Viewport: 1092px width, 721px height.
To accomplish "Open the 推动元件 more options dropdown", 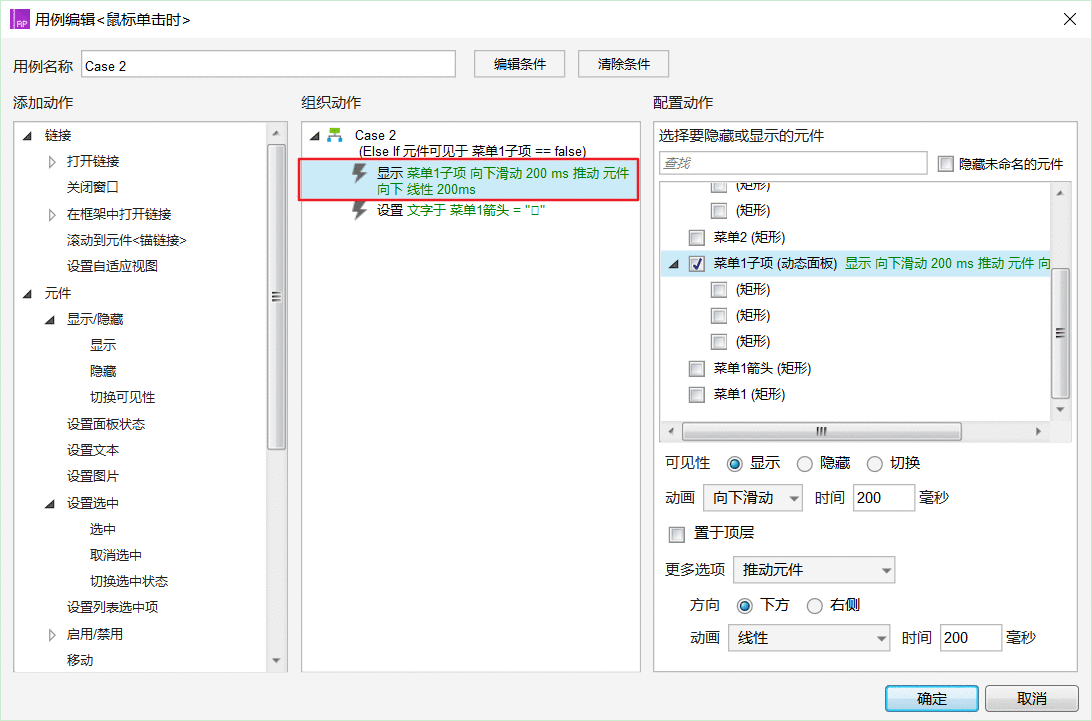I will (814, 570).
